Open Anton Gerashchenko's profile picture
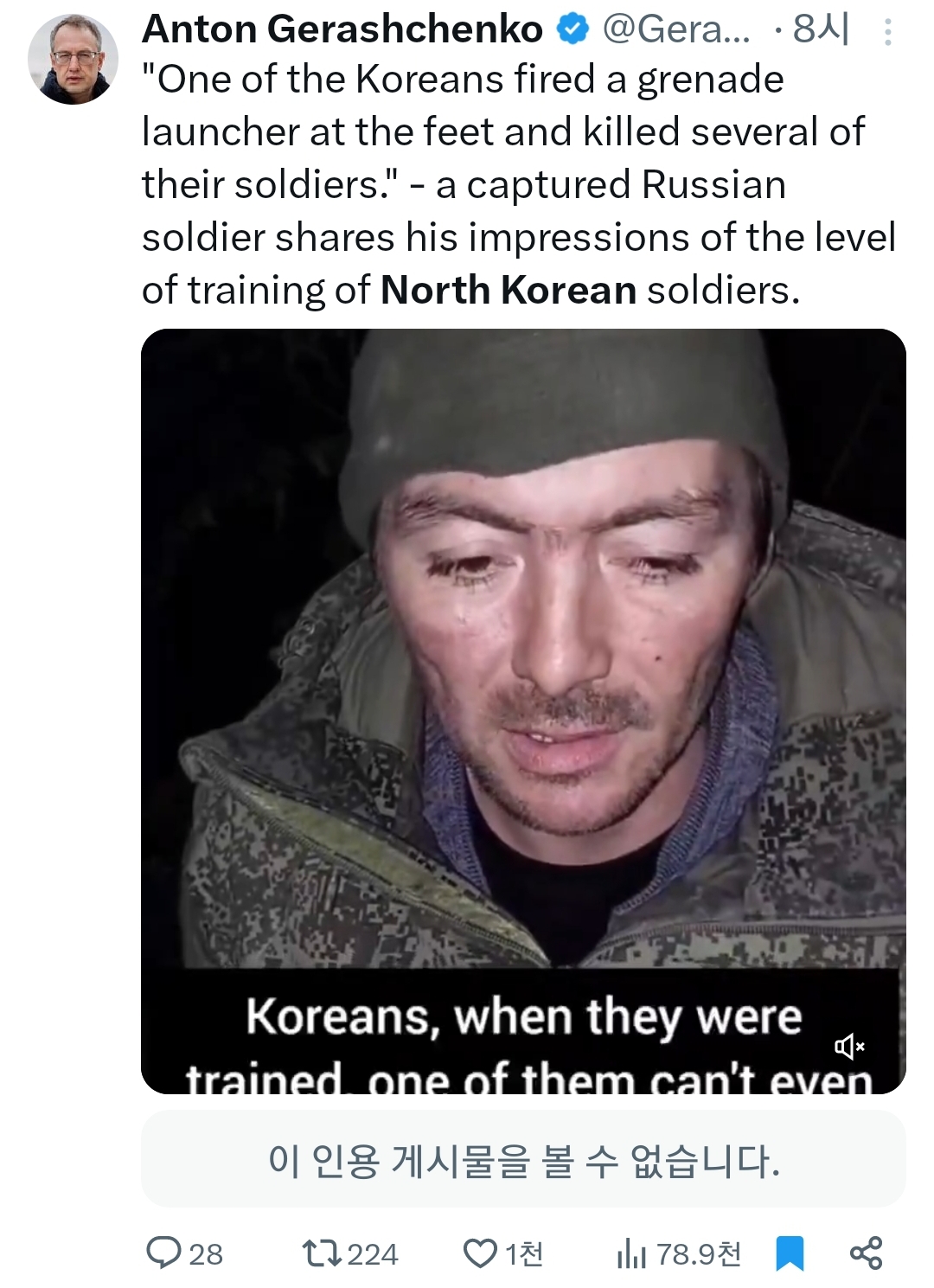The image size is (934, 1288). pos(73,59)
